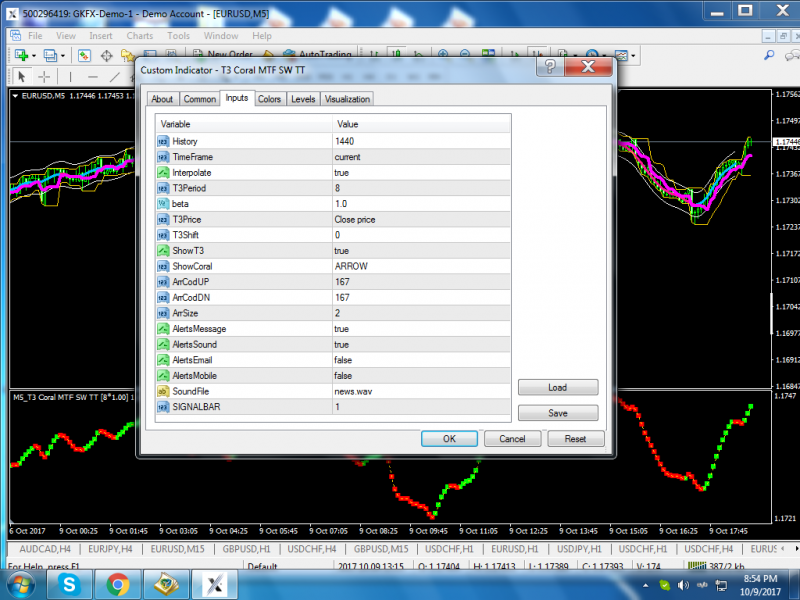Image resolution: width=800 pixels, height=600 pixels.
Task: Select the Trendline drawing tool
Action: tap(115, 77)
